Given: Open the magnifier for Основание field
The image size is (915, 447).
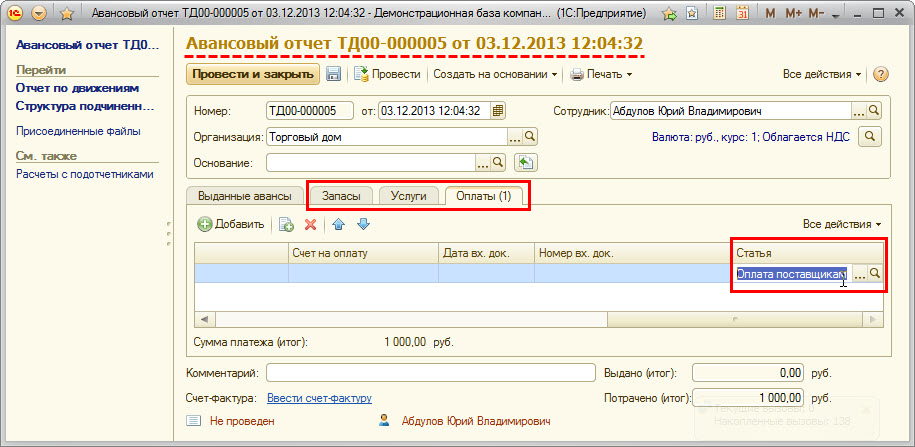Looking at the screenshot, I should pos(498,163).
